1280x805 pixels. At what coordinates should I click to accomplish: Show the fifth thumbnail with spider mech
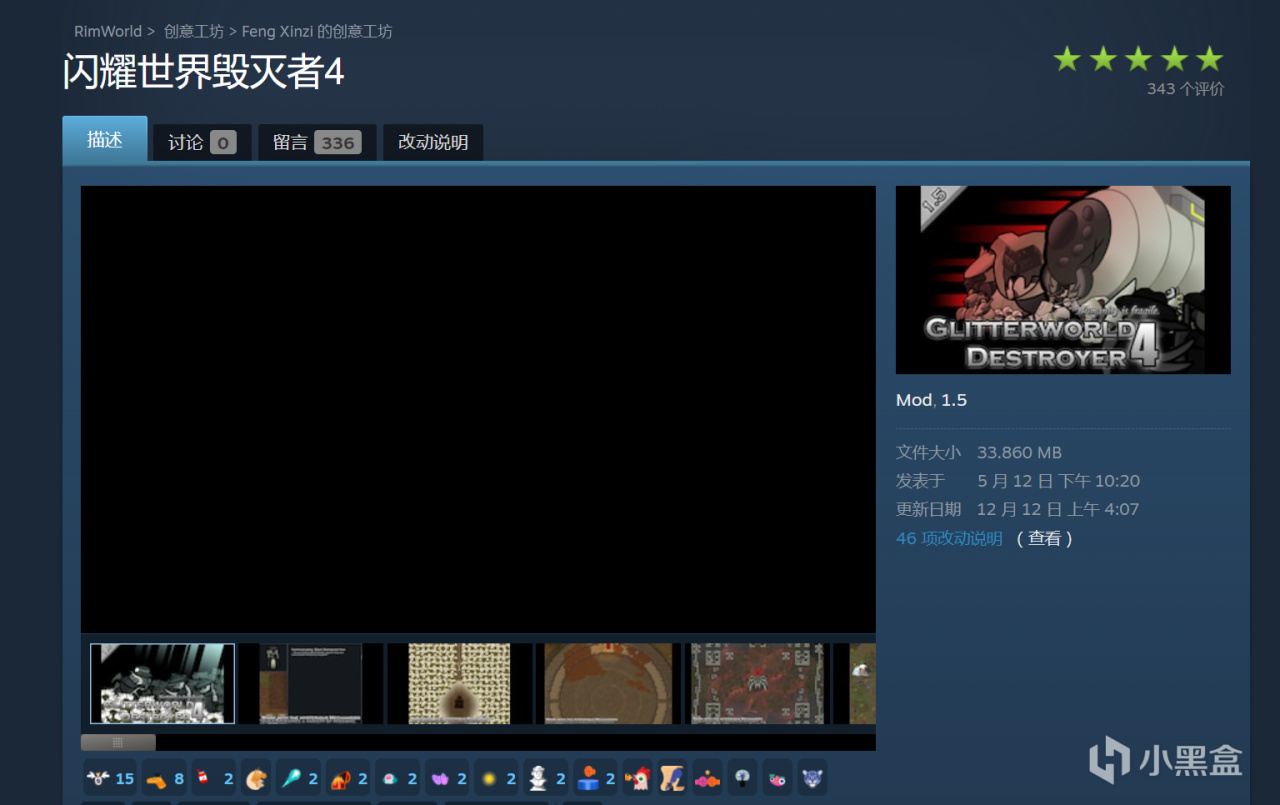[757, 683]
